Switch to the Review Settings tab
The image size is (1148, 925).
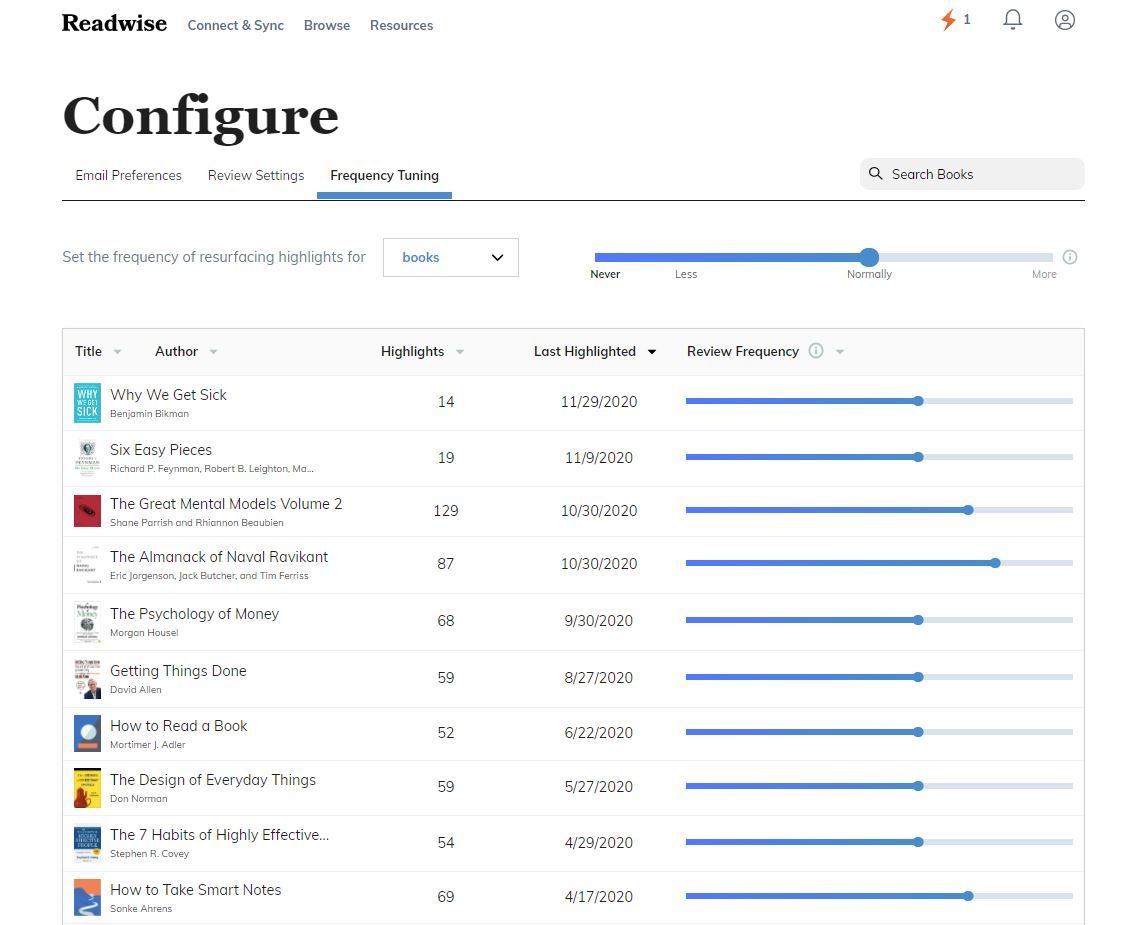pyautogui.click(x=256, y=175)
